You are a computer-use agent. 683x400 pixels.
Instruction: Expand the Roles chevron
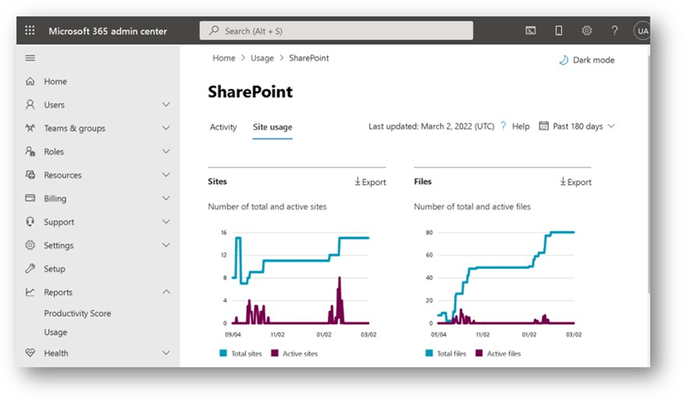coord(166,152)
